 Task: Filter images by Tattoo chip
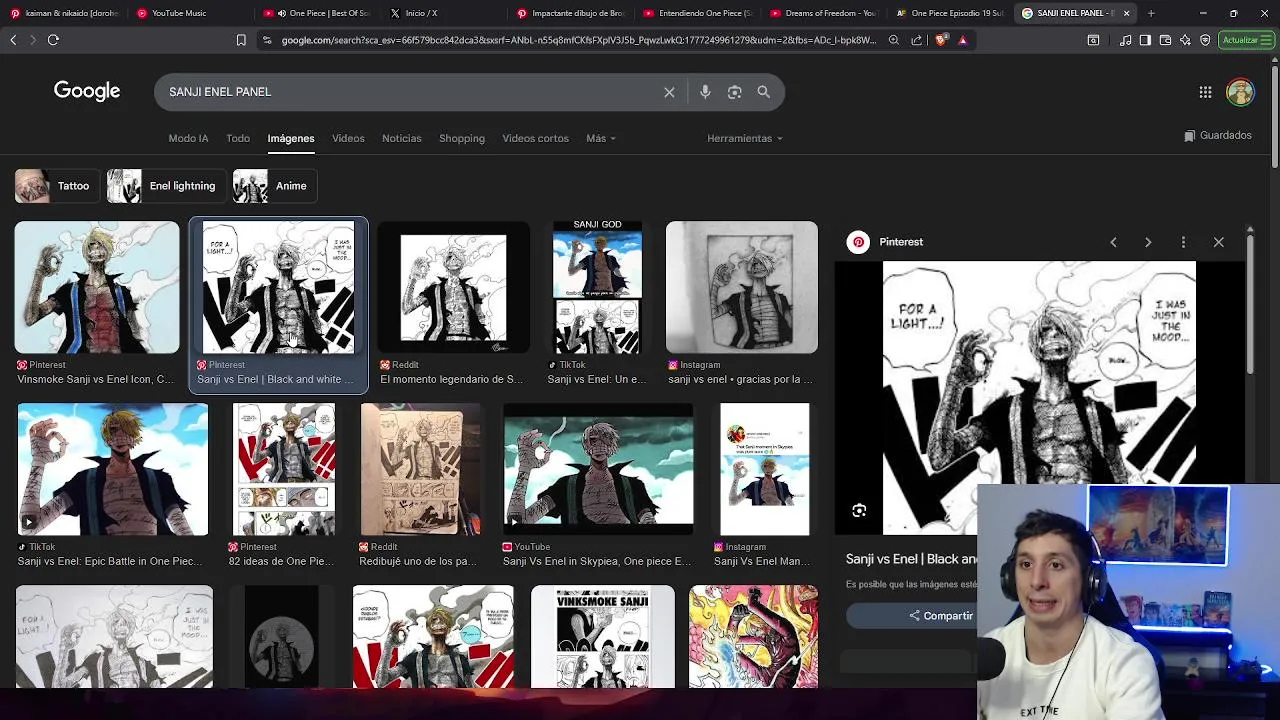(56, 186)
